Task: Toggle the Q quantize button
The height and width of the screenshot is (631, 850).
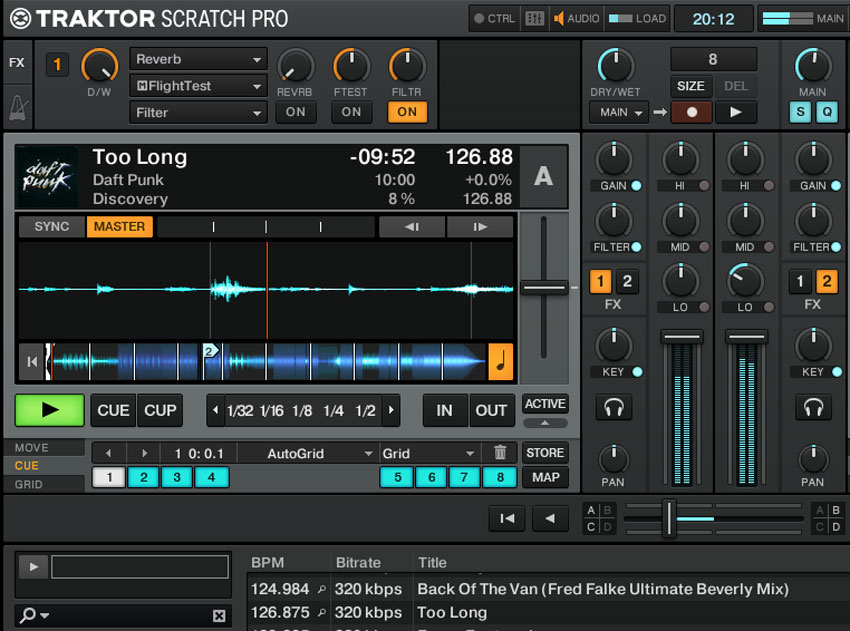Action: (827, 112)
